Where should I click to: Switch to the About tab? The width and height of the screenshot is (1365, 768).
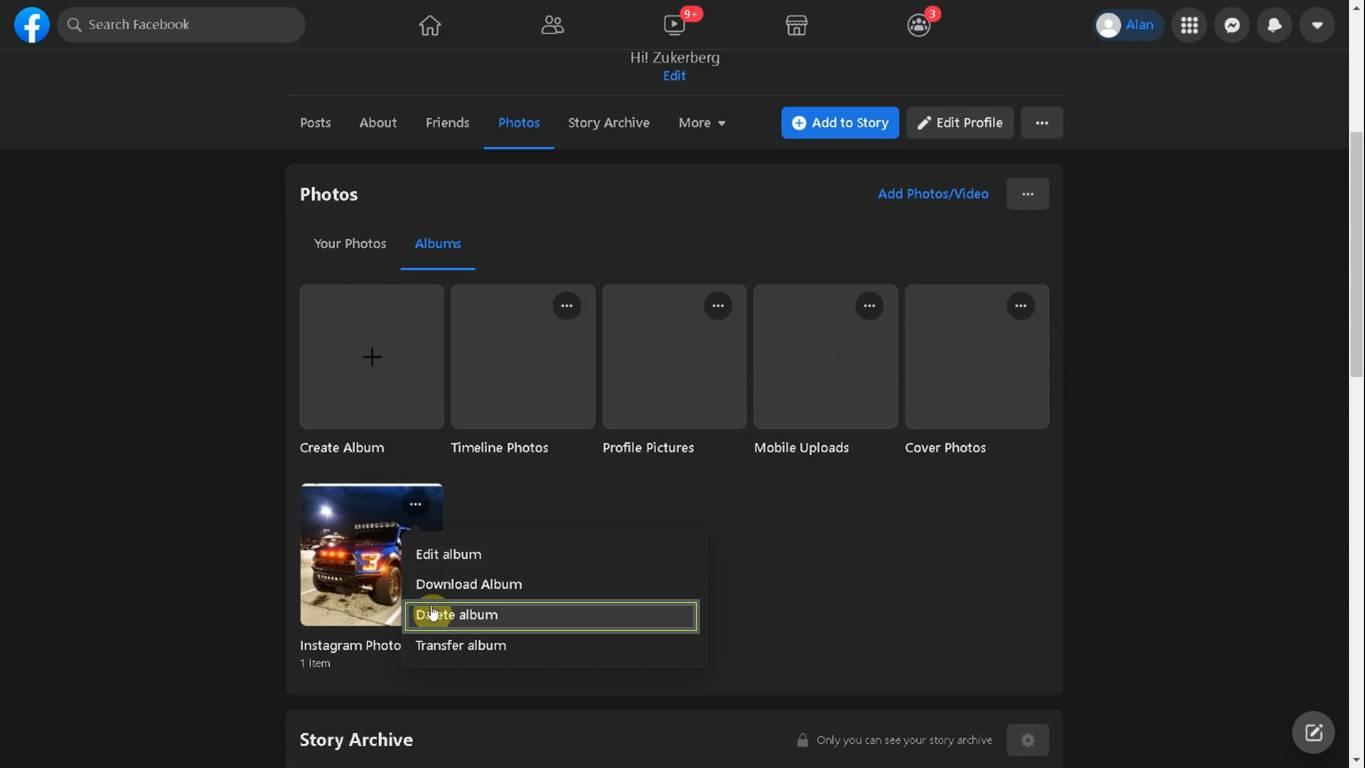[378, 123]
